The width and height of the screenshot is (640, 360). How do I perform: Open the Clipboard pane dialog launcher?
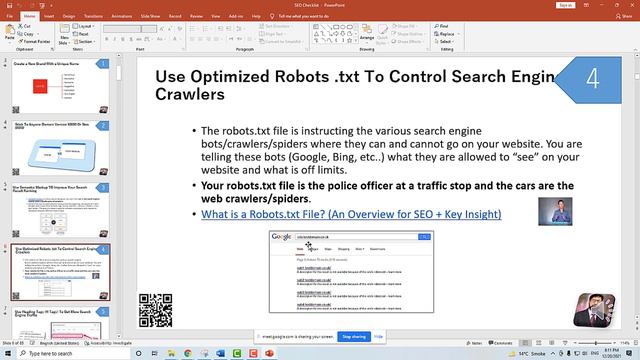click(x=52, y=49)
